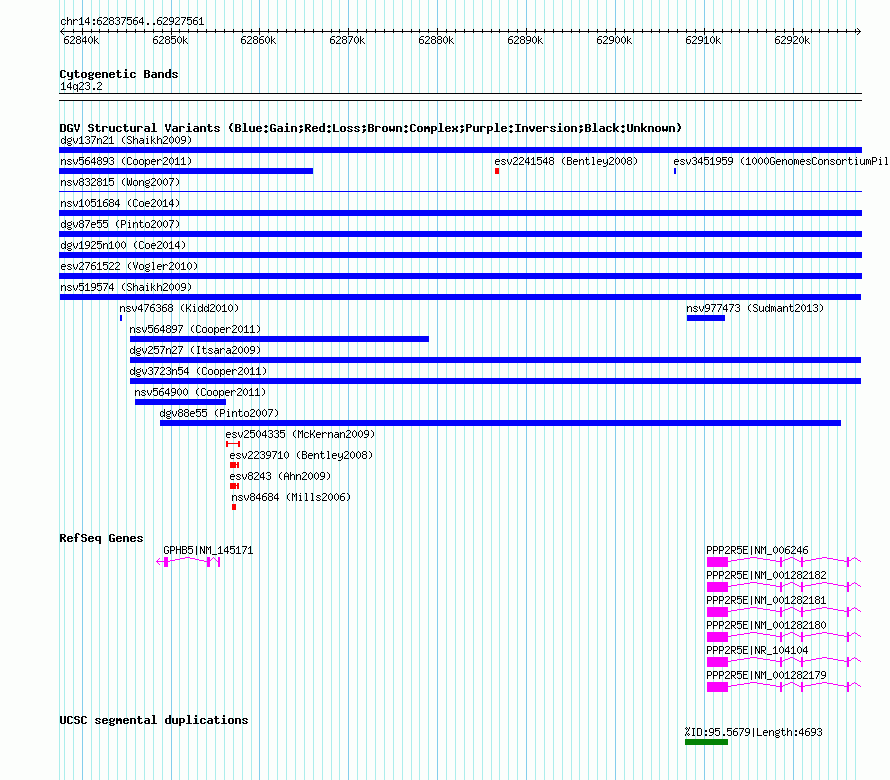
Task: Click the red loss marker under esv2241548
Action: point(497,171)
